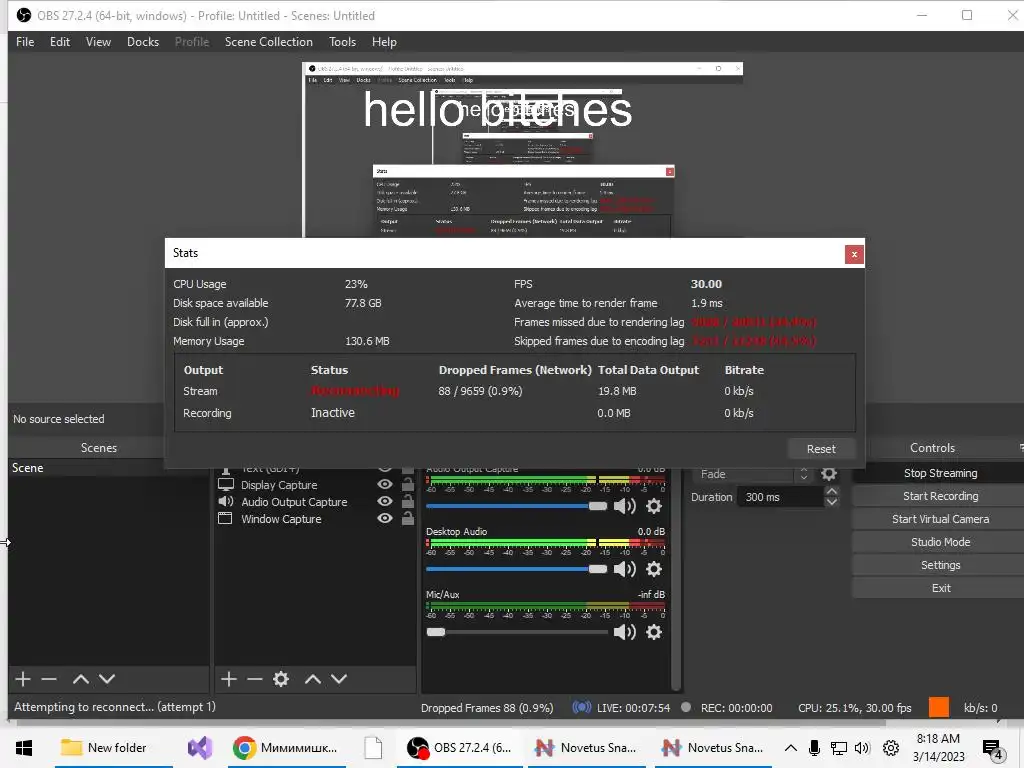Image resolution: width=1024 pixels, height=768 pixels.
Task: Open Mic/Aux mixer gear settings
Action: click(654, 632)
